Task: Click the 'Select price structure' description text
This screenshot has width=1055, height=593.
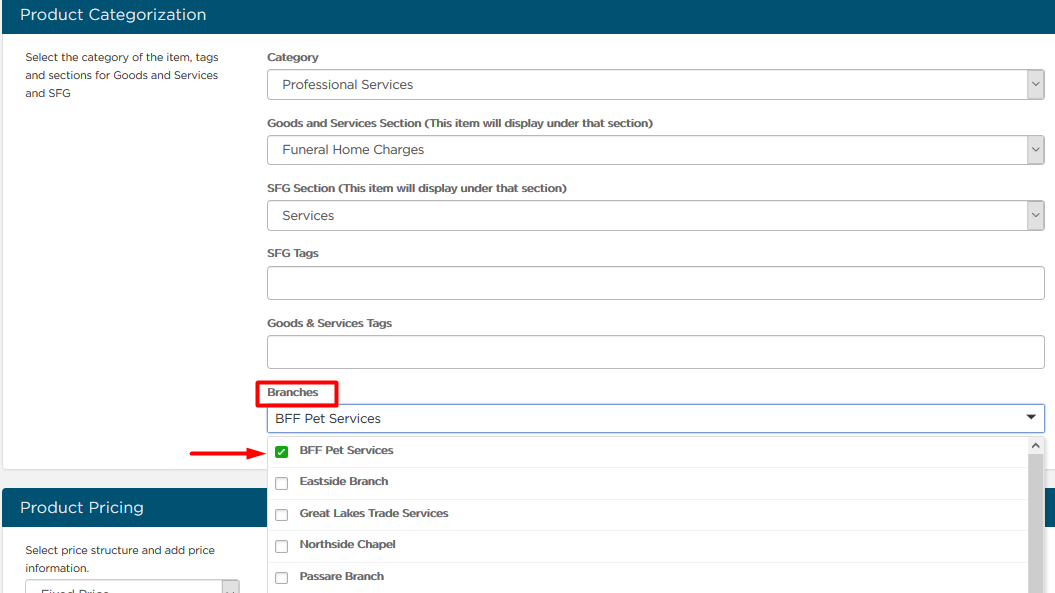Action: pos(120,559)
